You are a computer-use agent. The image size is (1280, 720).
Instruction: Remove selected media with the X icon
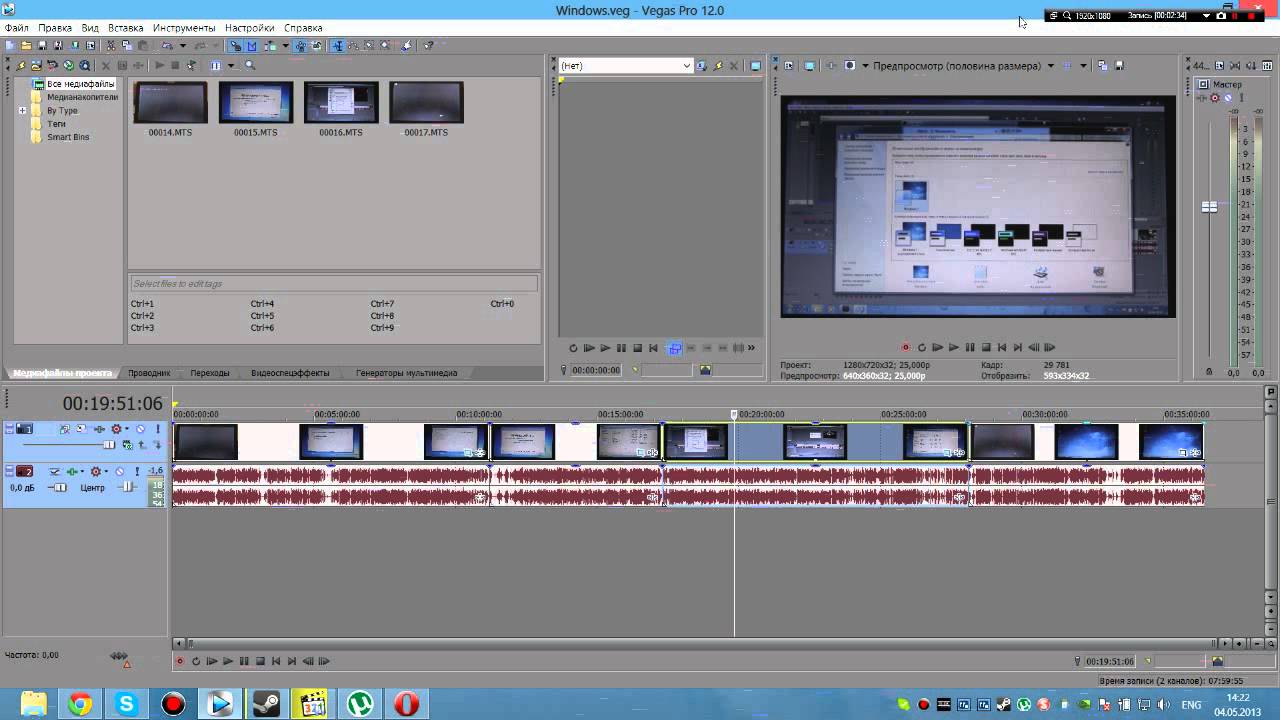click(x=106, y=65)
